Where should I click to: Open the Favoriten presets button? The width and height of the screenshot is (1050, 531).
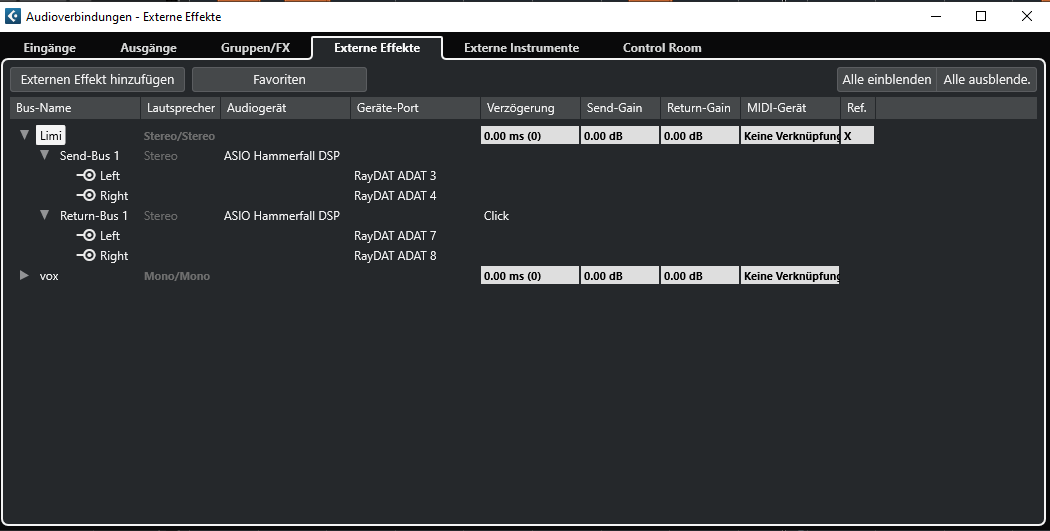coord(279,79)
